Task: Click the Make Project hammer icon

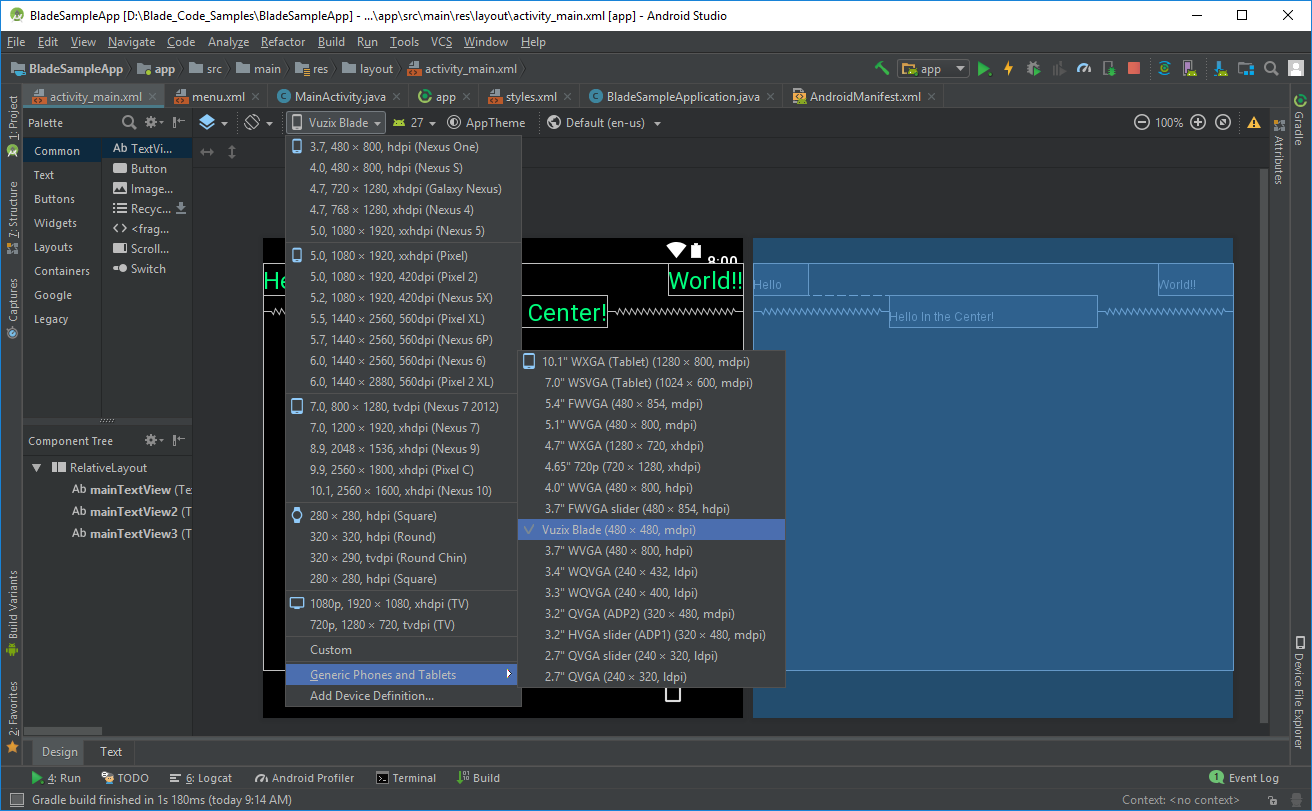Action: pos(882,69)
